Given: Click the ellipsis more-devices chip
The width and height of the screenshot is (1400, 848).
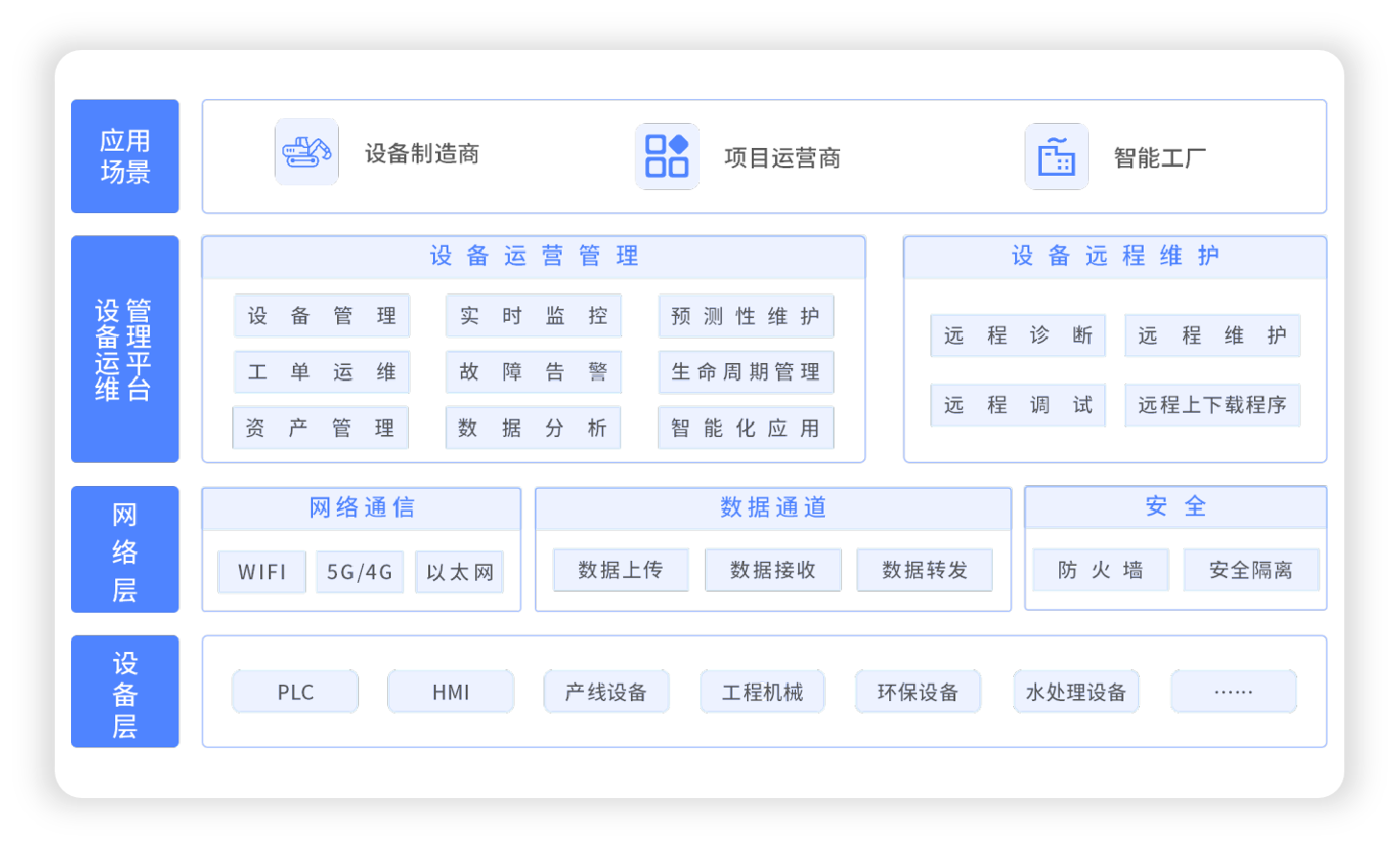Looking at the screenshot, I should point(1233,692).
